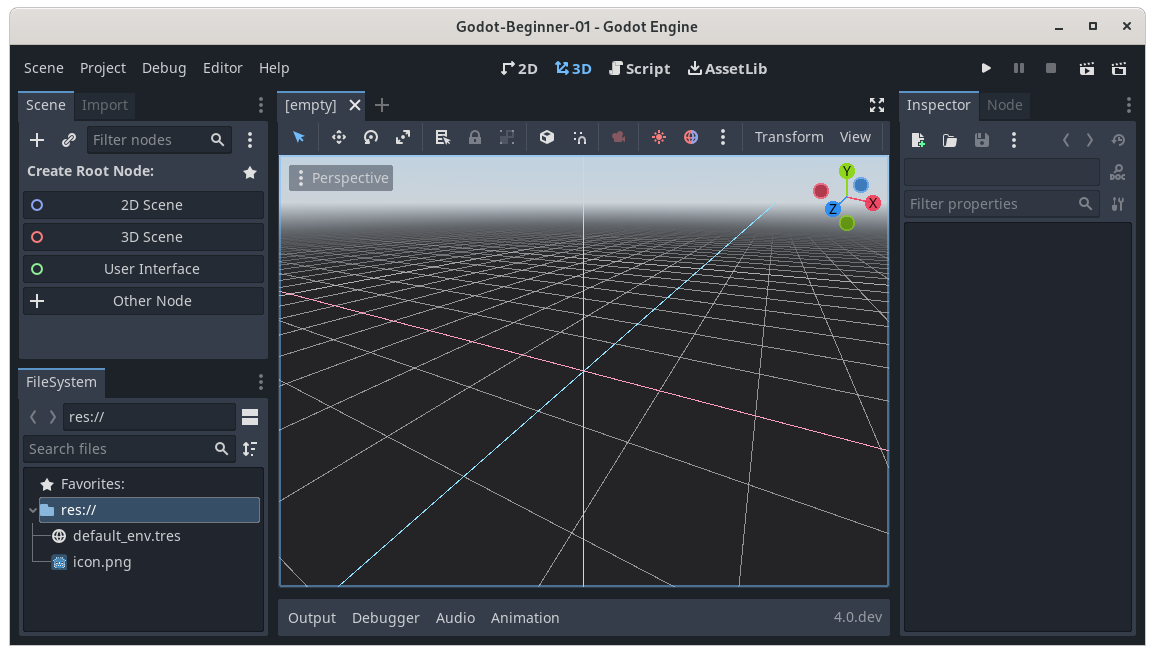Image resolution: width=1155 pixels, height=655 pixels.
Task: Open the Inspector object history icon
Action: 1118,140
